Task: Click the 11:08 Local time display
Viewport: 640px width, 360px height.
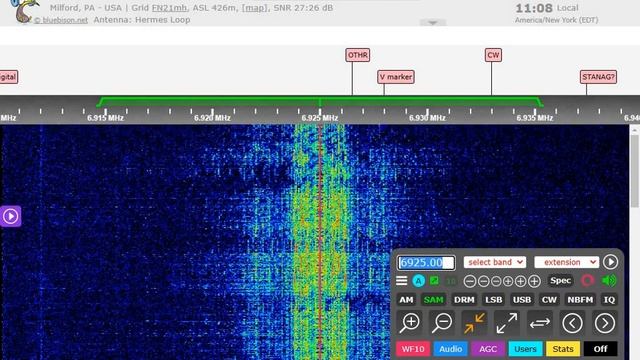Action: (547, 8)
